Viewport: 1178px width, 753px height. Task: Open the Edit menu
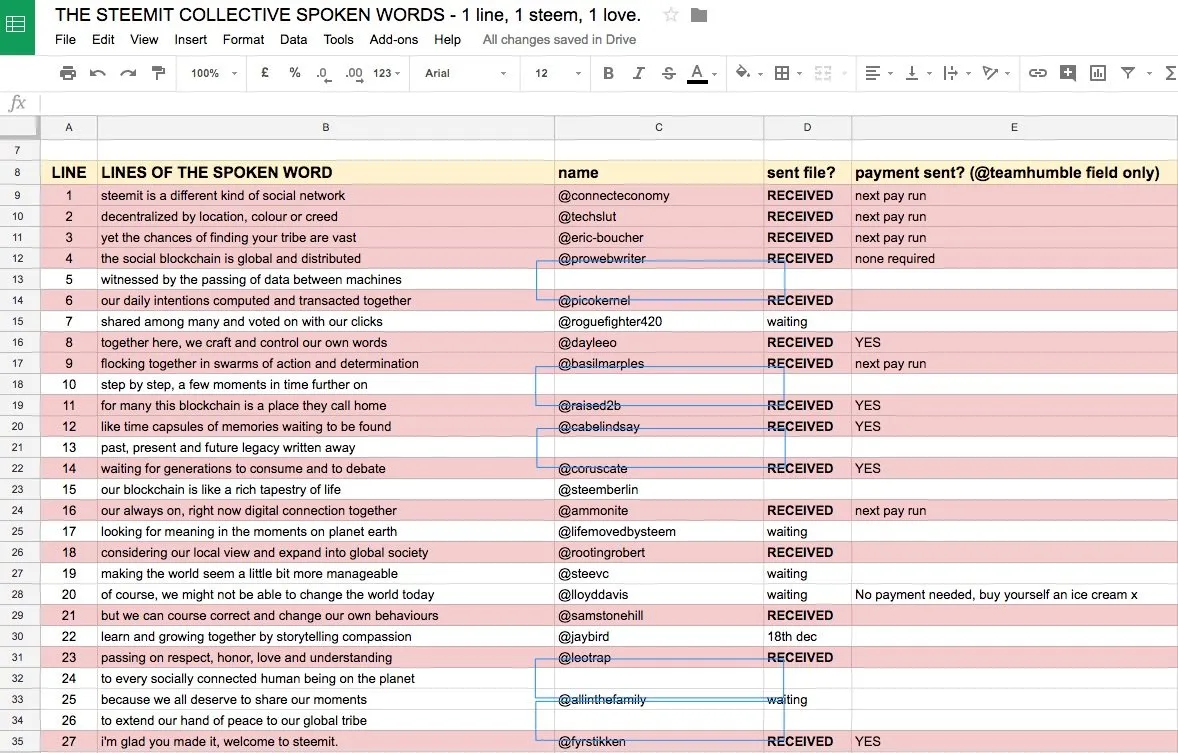pos(103,39)
